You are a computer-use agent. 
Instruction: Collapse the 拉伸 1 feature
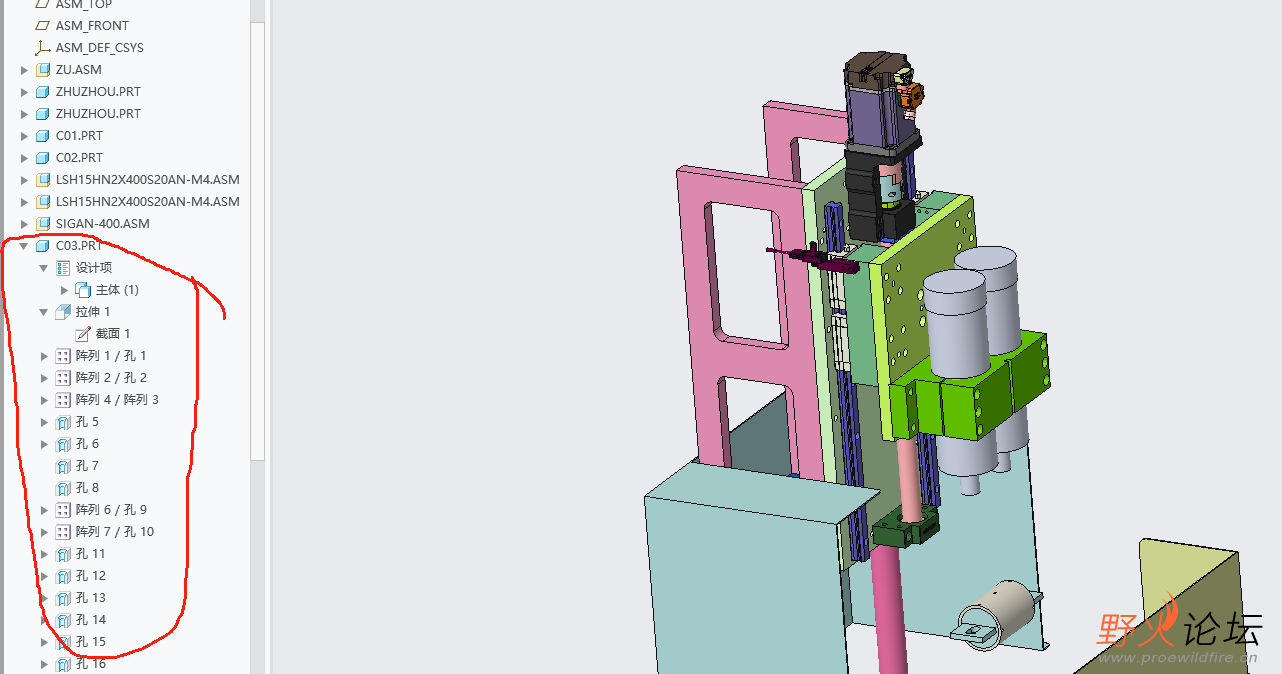pyautogui.click(x=44, y=312)
